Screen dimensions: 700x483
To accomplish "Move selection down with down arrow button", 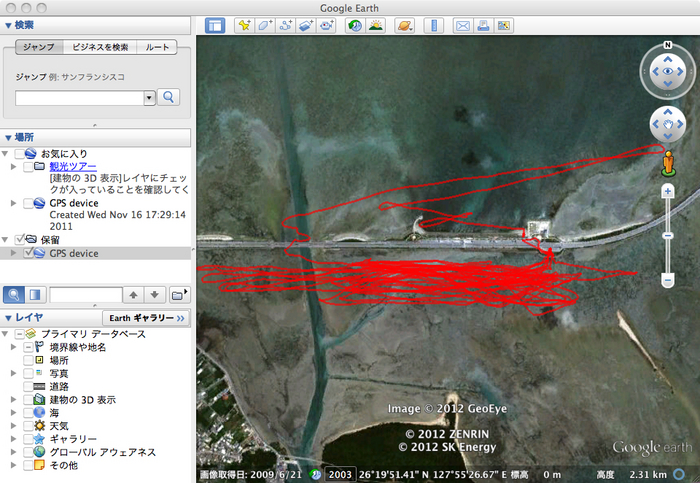I will 154,295.
